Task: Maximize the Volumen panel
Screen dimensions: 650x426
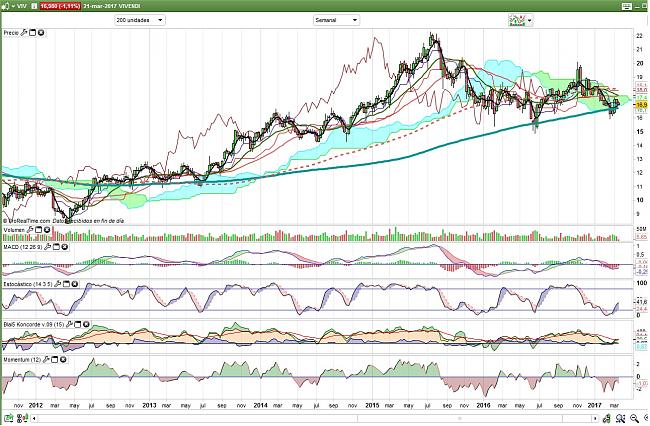Action: [x=39, y=230]
